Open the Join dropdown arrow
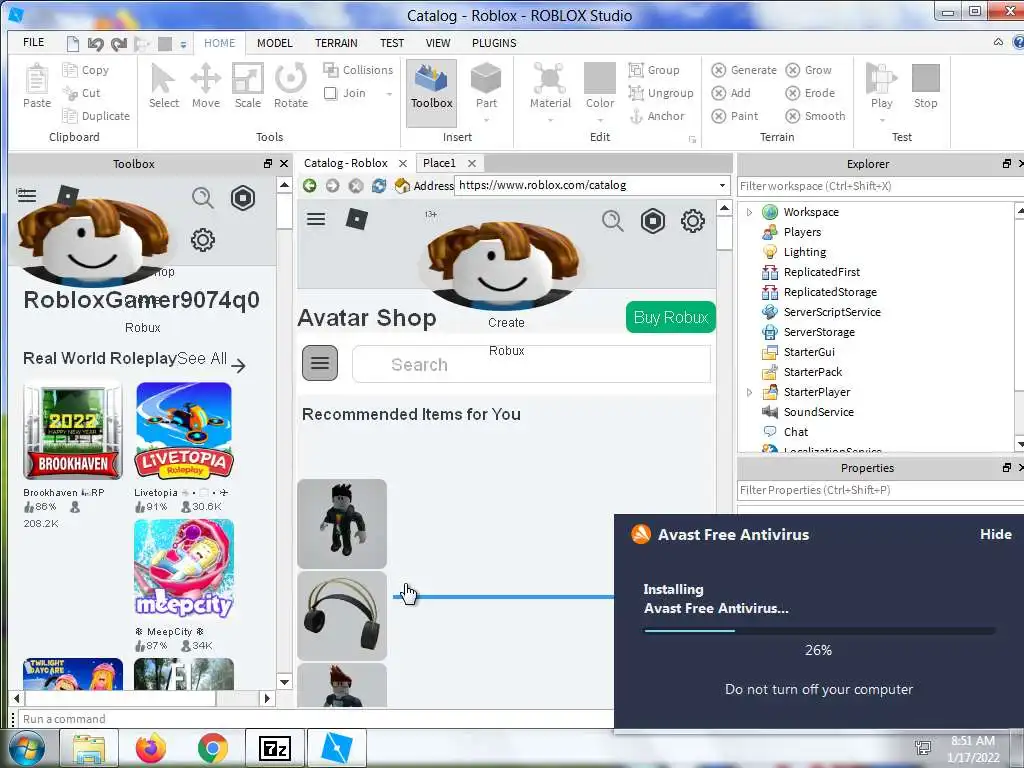This screenshot has width=1024, height=768. (389, 94)
